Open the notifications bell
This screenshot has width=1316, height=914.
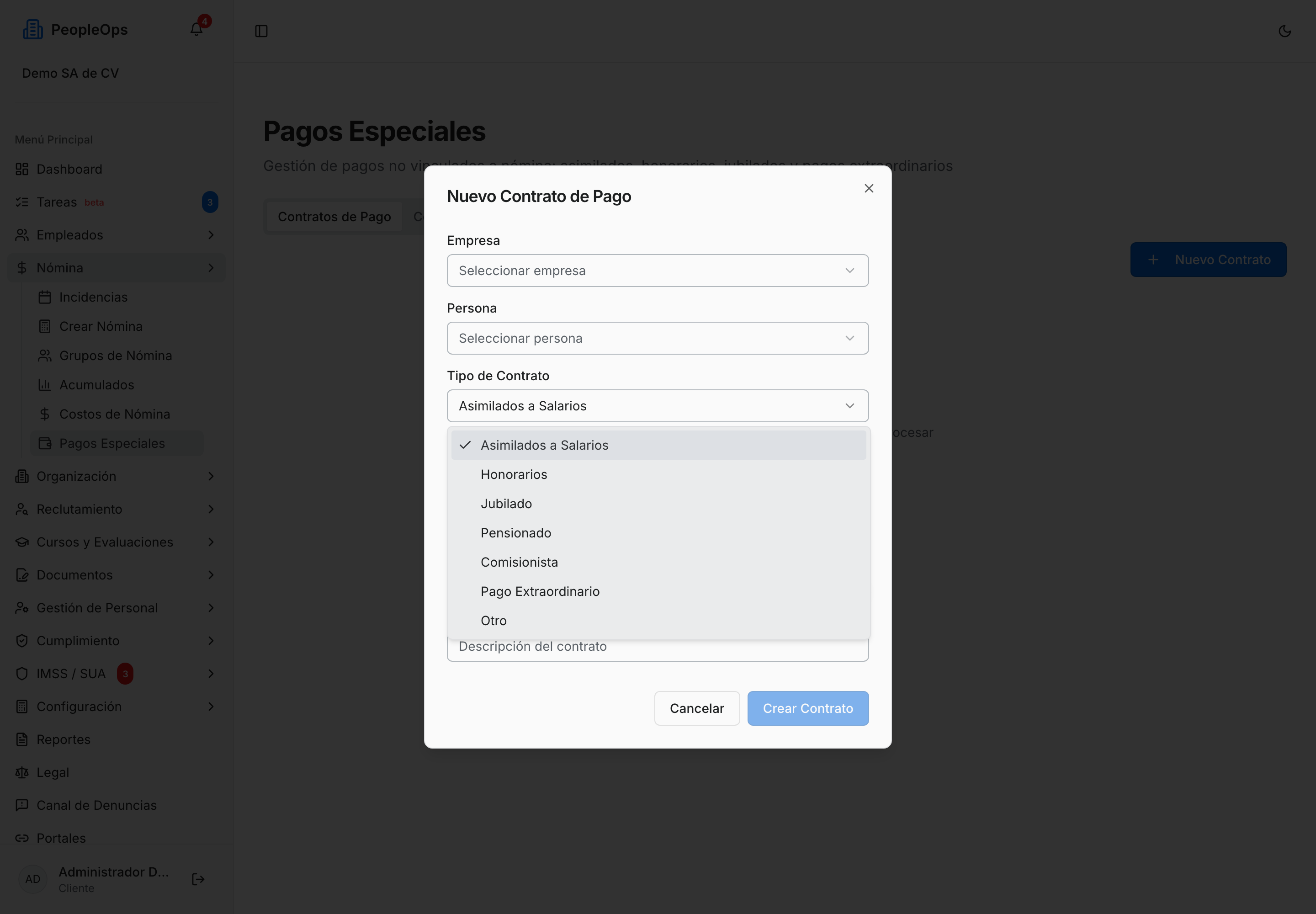[x=196, y=29]
